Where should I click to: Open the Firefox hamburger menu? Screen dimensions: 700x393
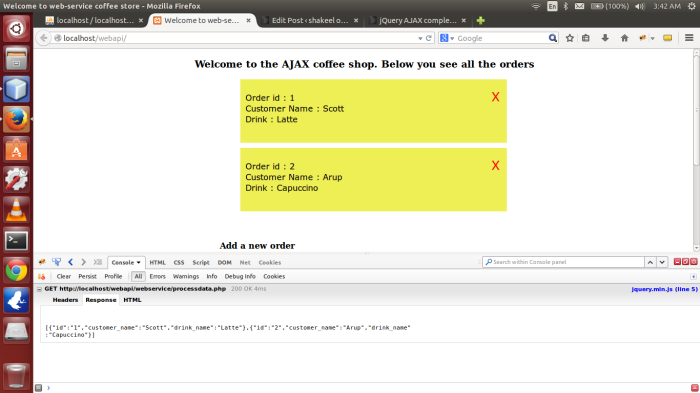pyautogui.click(x=689, y=38)
